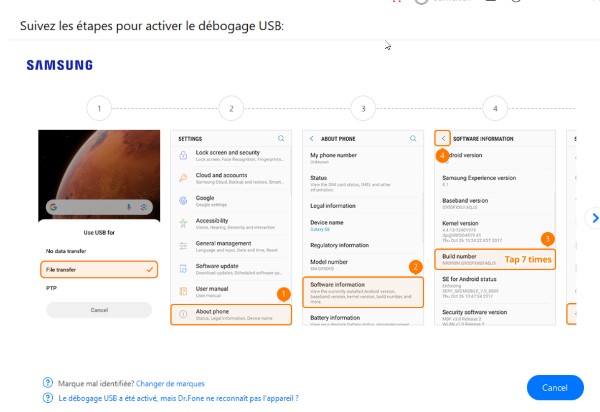This screenshot has width=600, height=412.
Task: Click the Software information highlighted row
Action: (363, 293)
